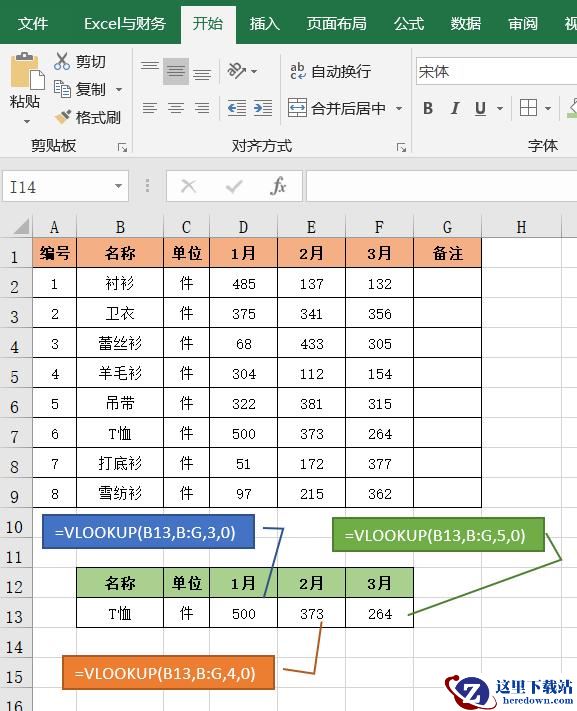Viewport: 577px width, 711px height.
Task: Decrease indent in alignment group
Action: [237, 108]
